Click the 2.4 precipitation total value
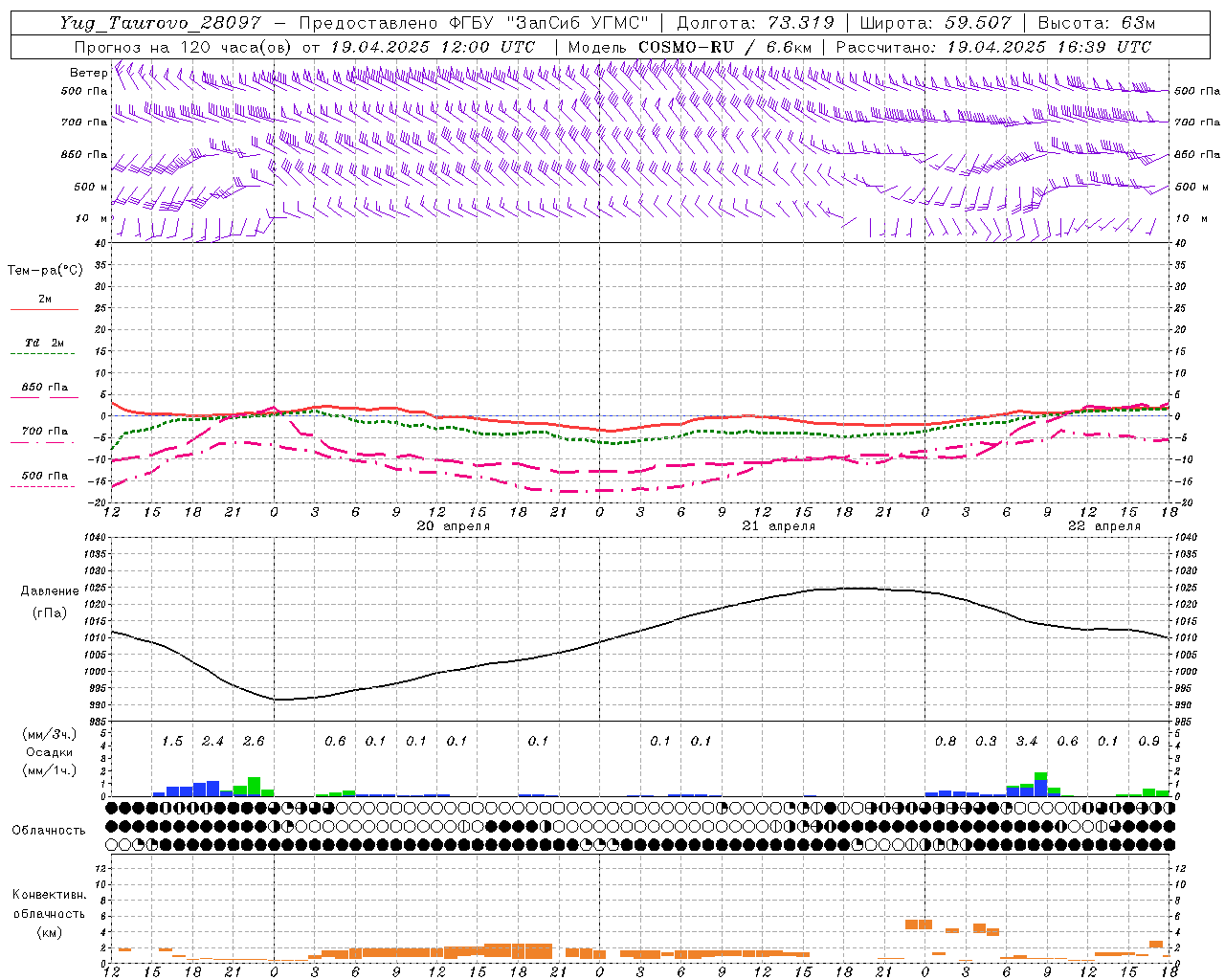 click(x=212, y=742)
